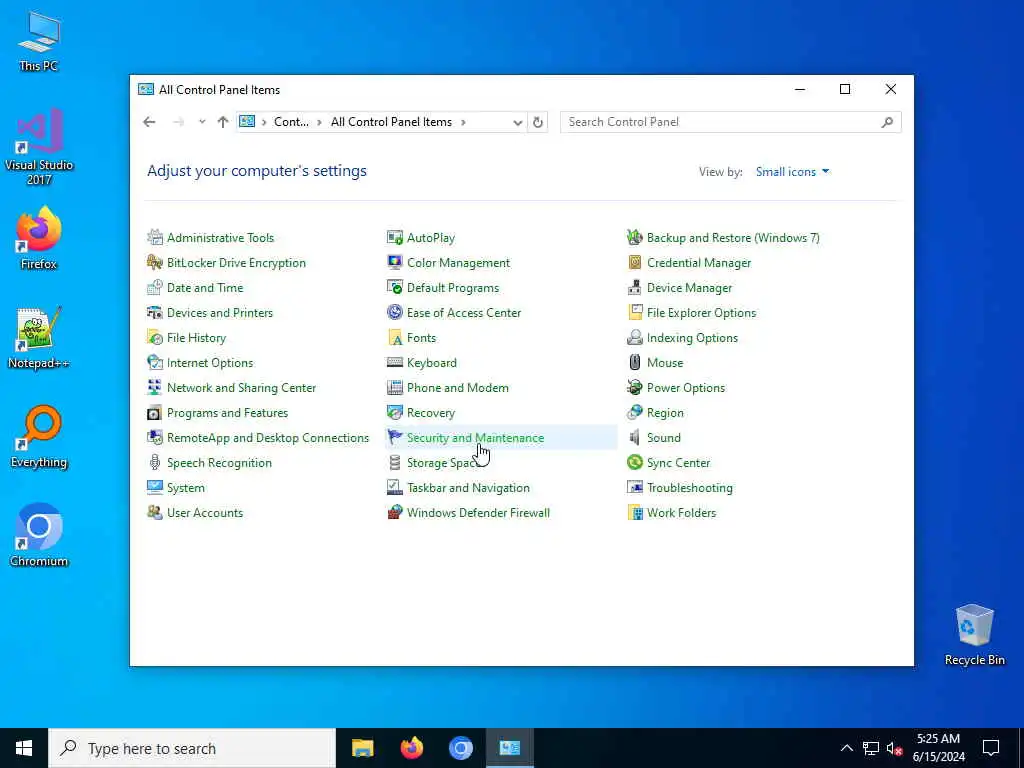Click the taskbar volume icon

[x=894, y=748]
